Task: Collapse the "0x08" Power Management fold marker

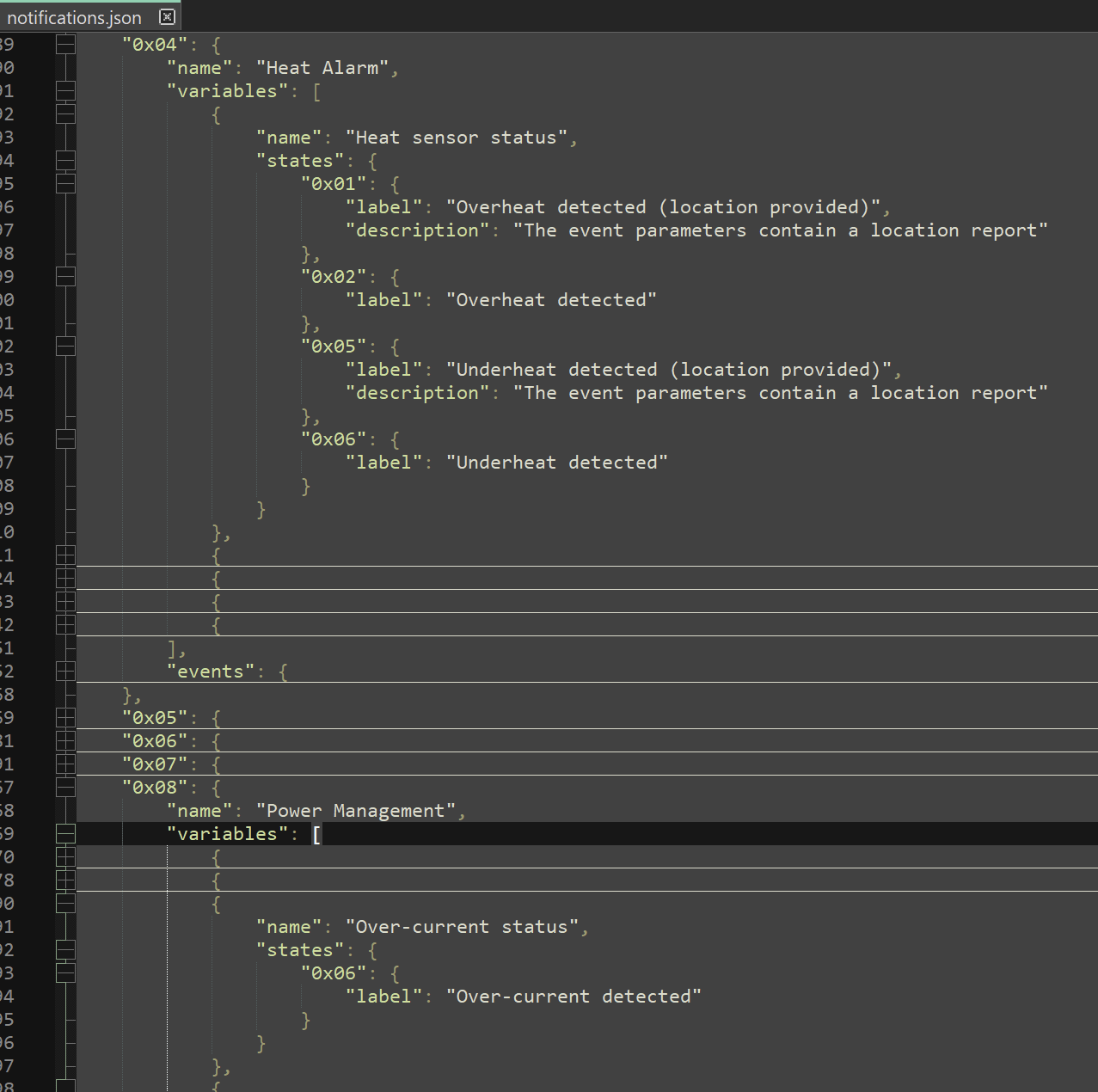Action: tap(65, 787)
